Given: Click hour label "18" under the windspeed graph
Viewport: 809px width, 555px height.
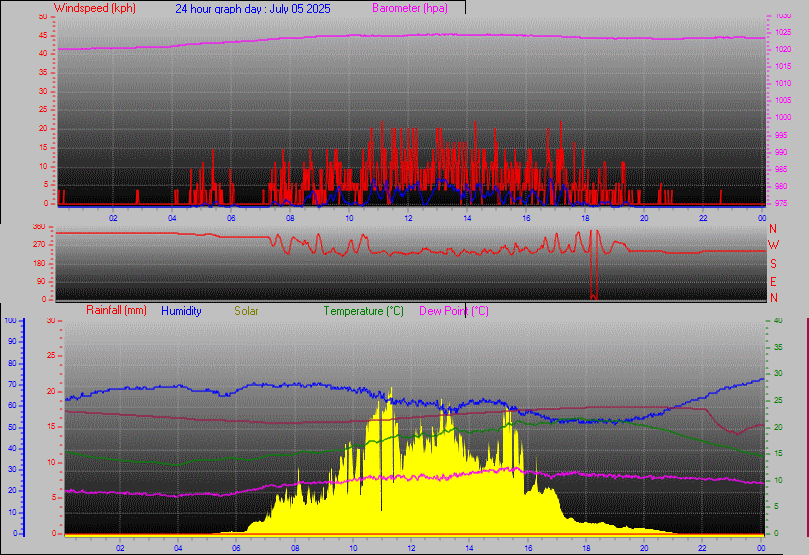Looking at the screenshot, I should coord(585,218).
